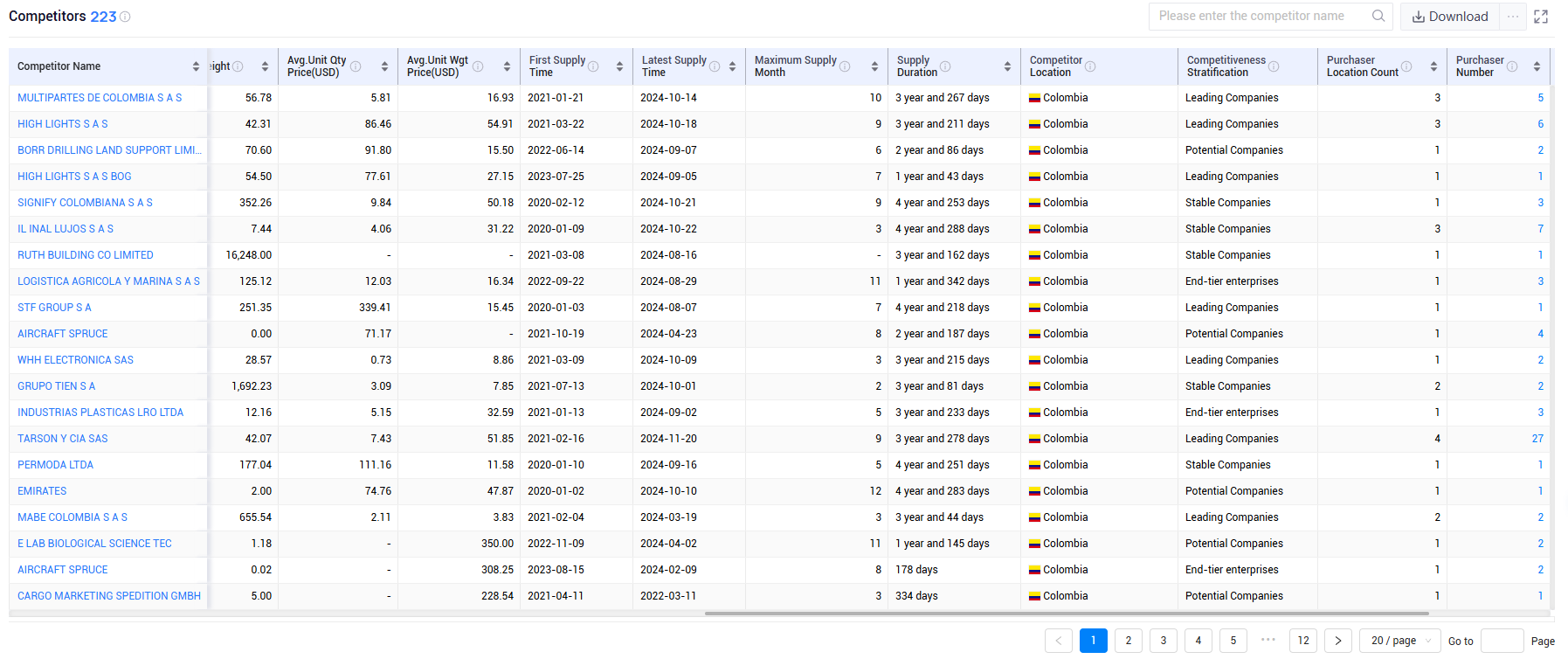Click info icon beside Maximum Supply Month
Image resolution: width=1568 pixels, height=659 pixels.
point(845,66)
